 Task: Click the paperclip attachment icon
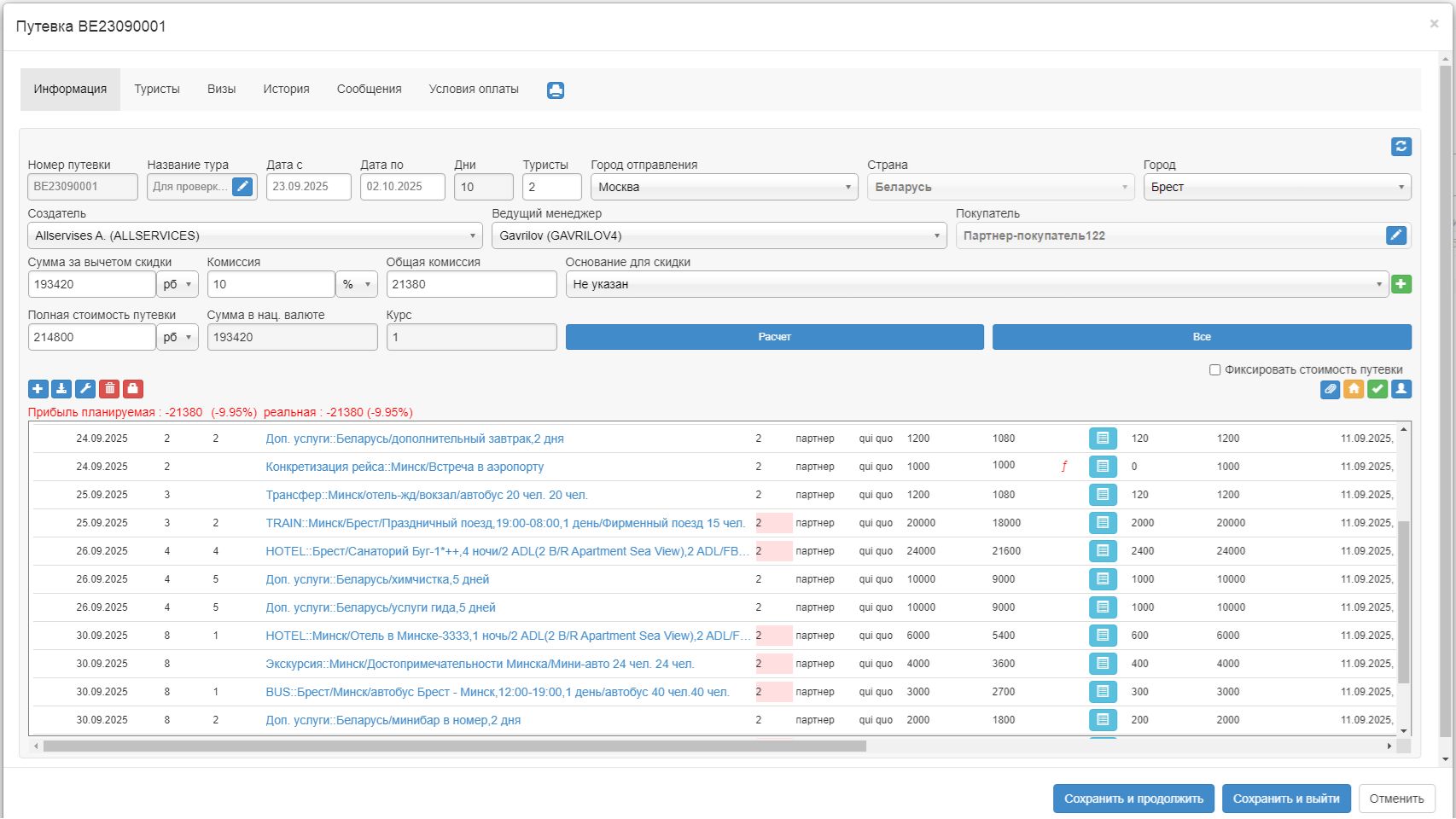point(1330,389)
